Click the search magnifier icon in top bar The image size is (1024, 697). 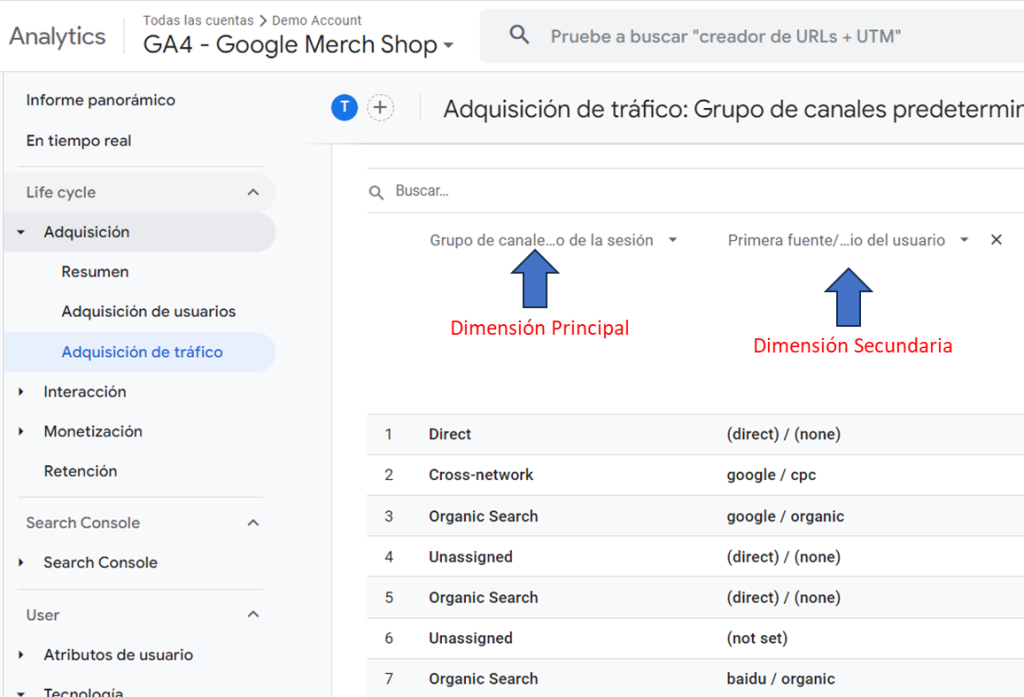(x=519, y=36)
